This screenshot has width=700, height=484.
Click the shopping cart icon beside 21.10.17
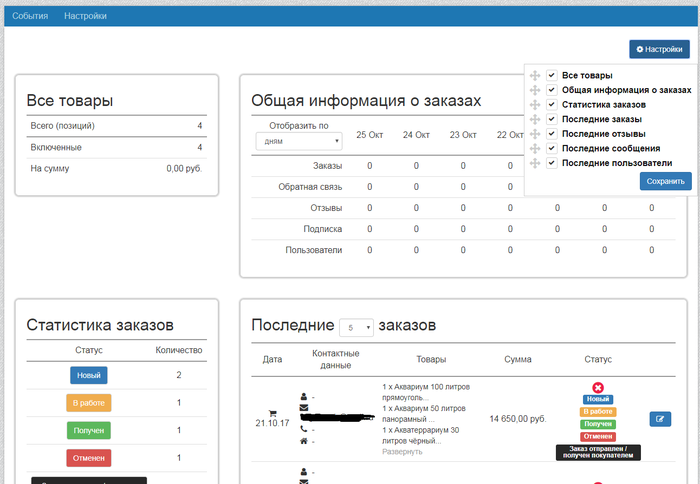pos(272,412)
